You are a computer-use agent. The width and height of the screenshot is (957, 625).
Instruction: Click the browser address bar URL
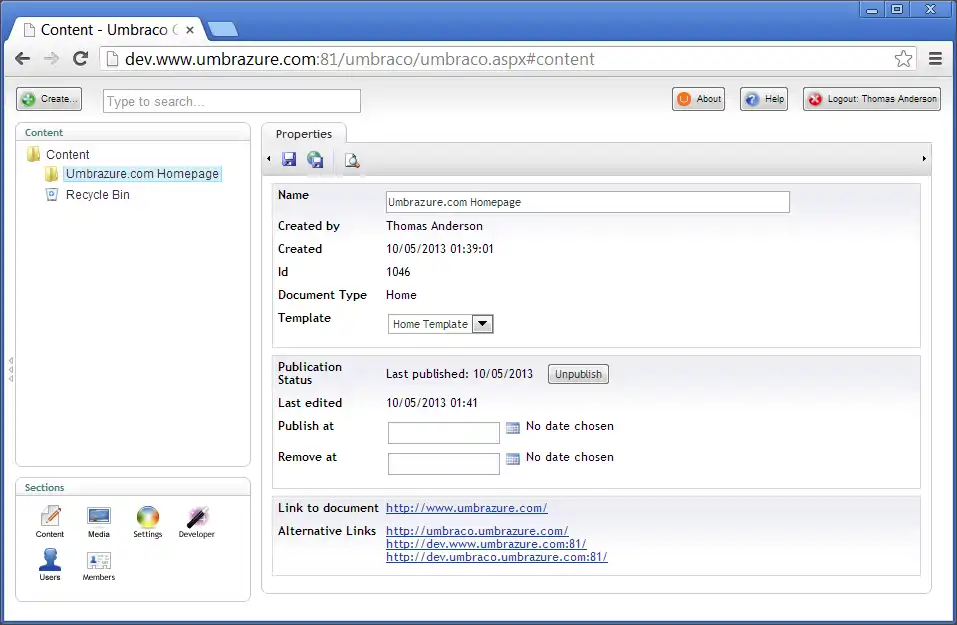pos(359,59)
